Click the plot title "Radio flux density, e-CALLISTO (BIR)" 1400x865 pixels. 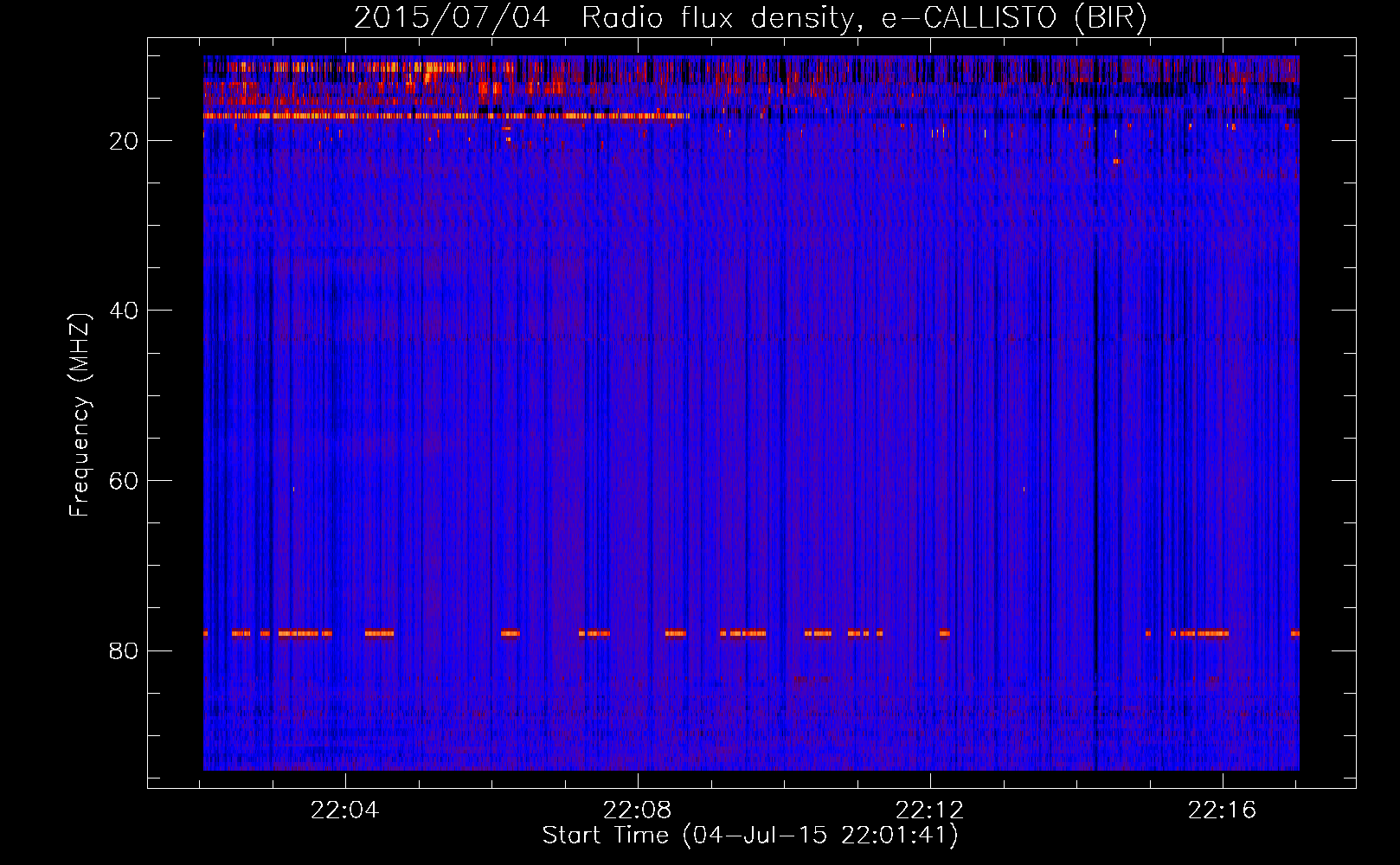click(x=864, y=18)
